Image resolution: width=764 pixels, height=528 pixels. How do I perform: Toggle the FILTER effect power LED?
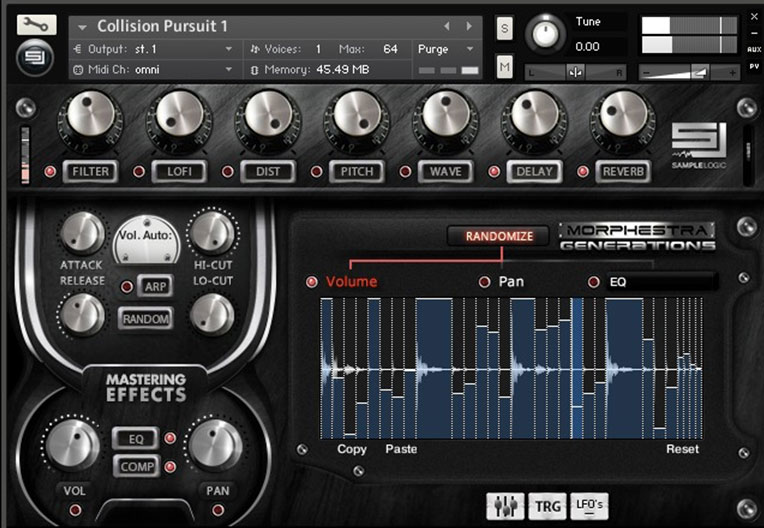point(52,172)
